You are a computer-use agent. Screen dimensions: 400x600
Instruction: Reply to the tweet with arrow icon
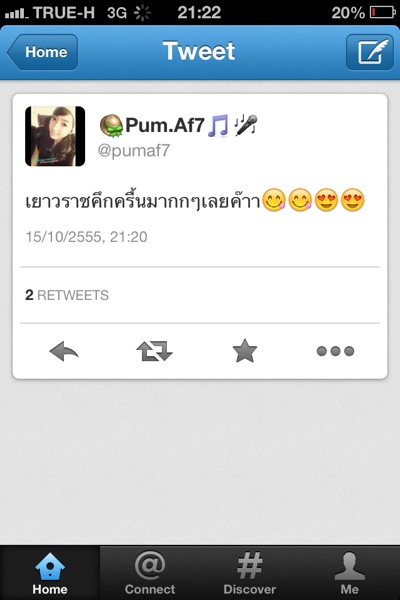(64, 351)
